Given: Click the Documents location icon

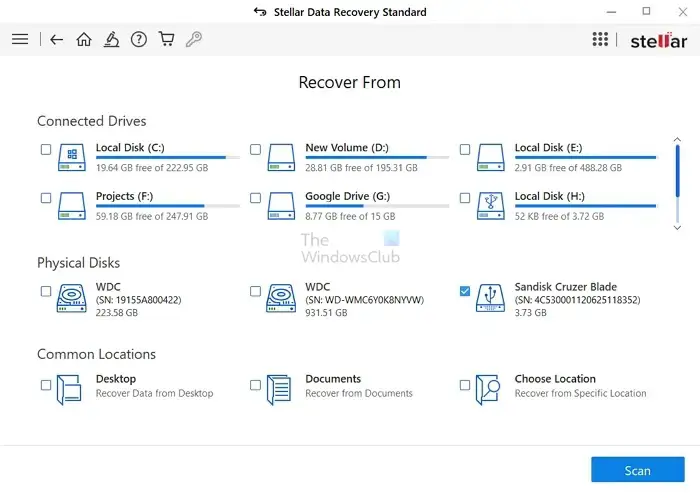Looking at the screenshot, I should click(279, 389).
